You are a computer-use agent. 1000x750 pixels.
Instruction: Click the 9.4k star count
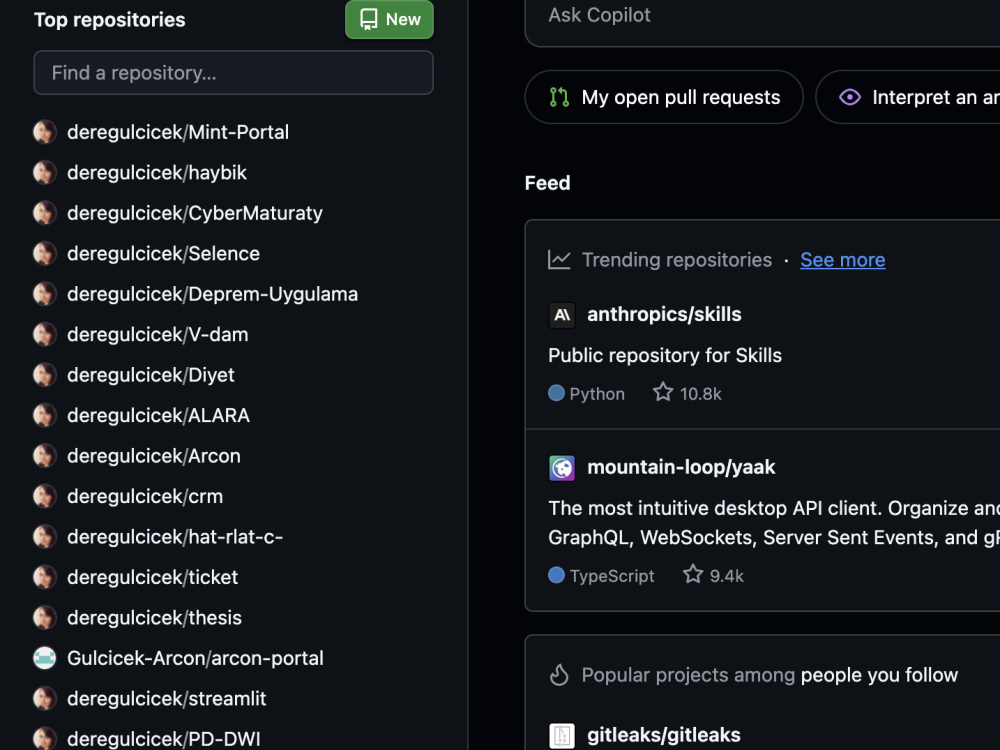pos(726,576)
